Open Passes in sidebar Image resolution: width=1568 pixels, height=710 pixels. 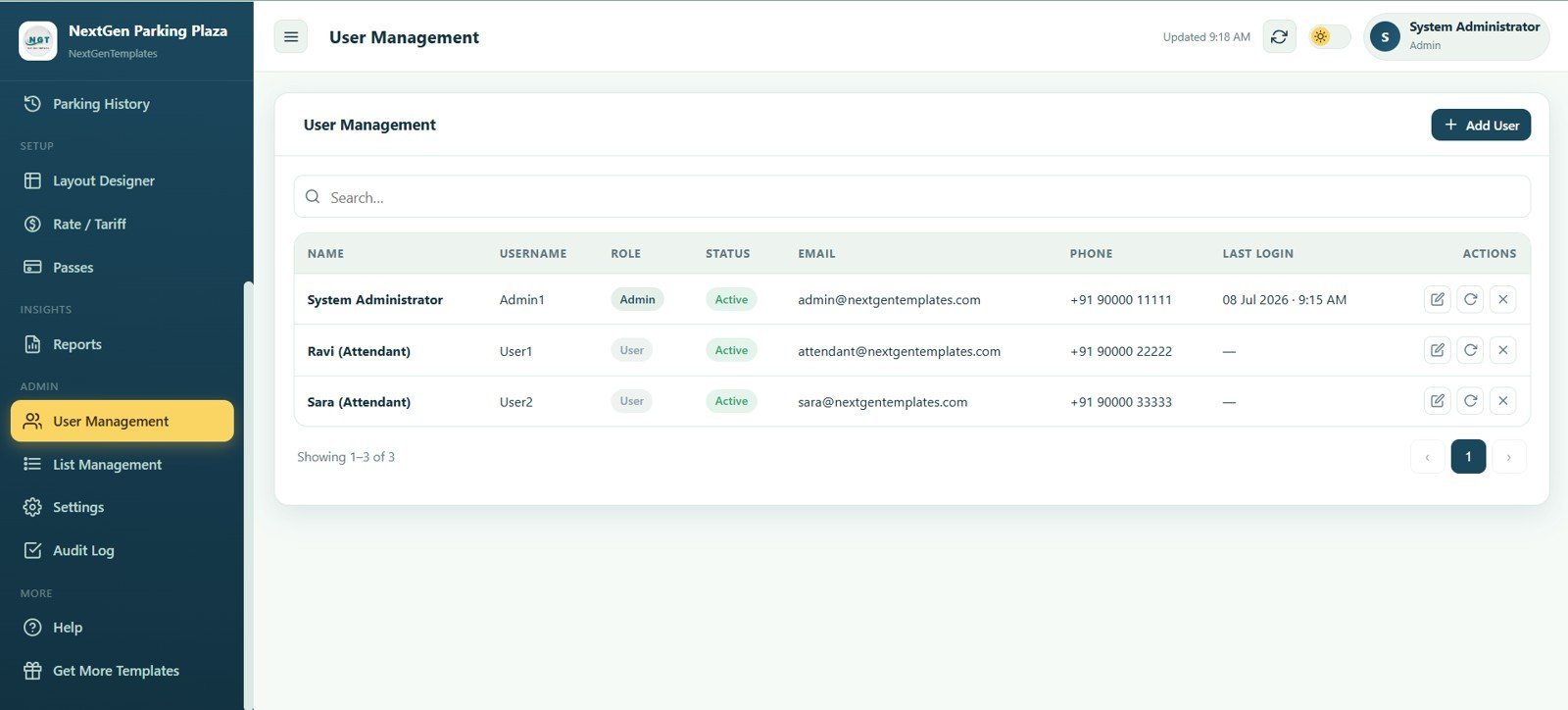tap(122, 267)
